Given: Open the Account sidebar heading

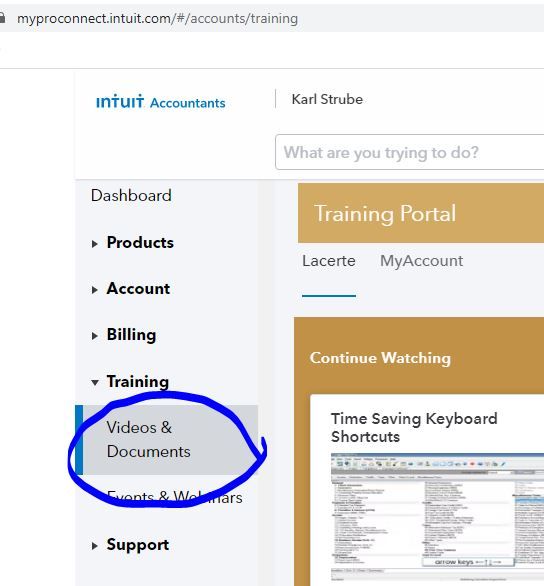Looking at the screenshot, I should click(x=138, y=289).
